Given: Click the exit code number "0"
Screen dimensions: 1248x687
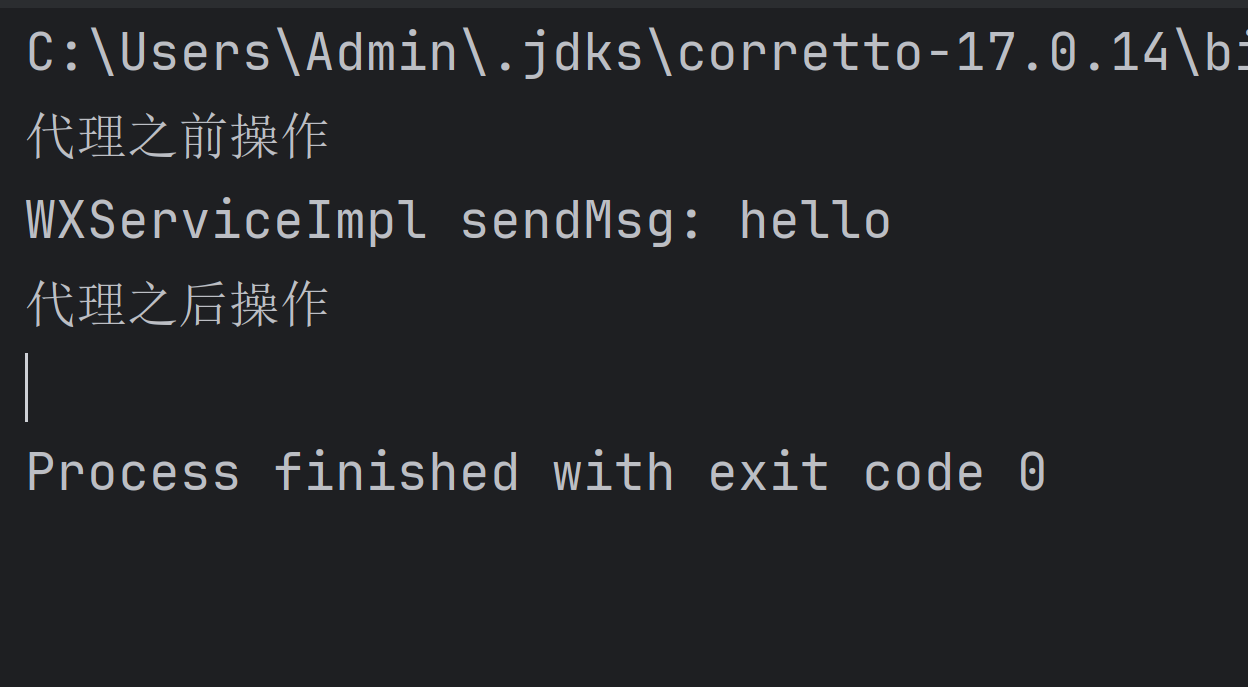Looking at the screenshot, I should point(1032,472).
